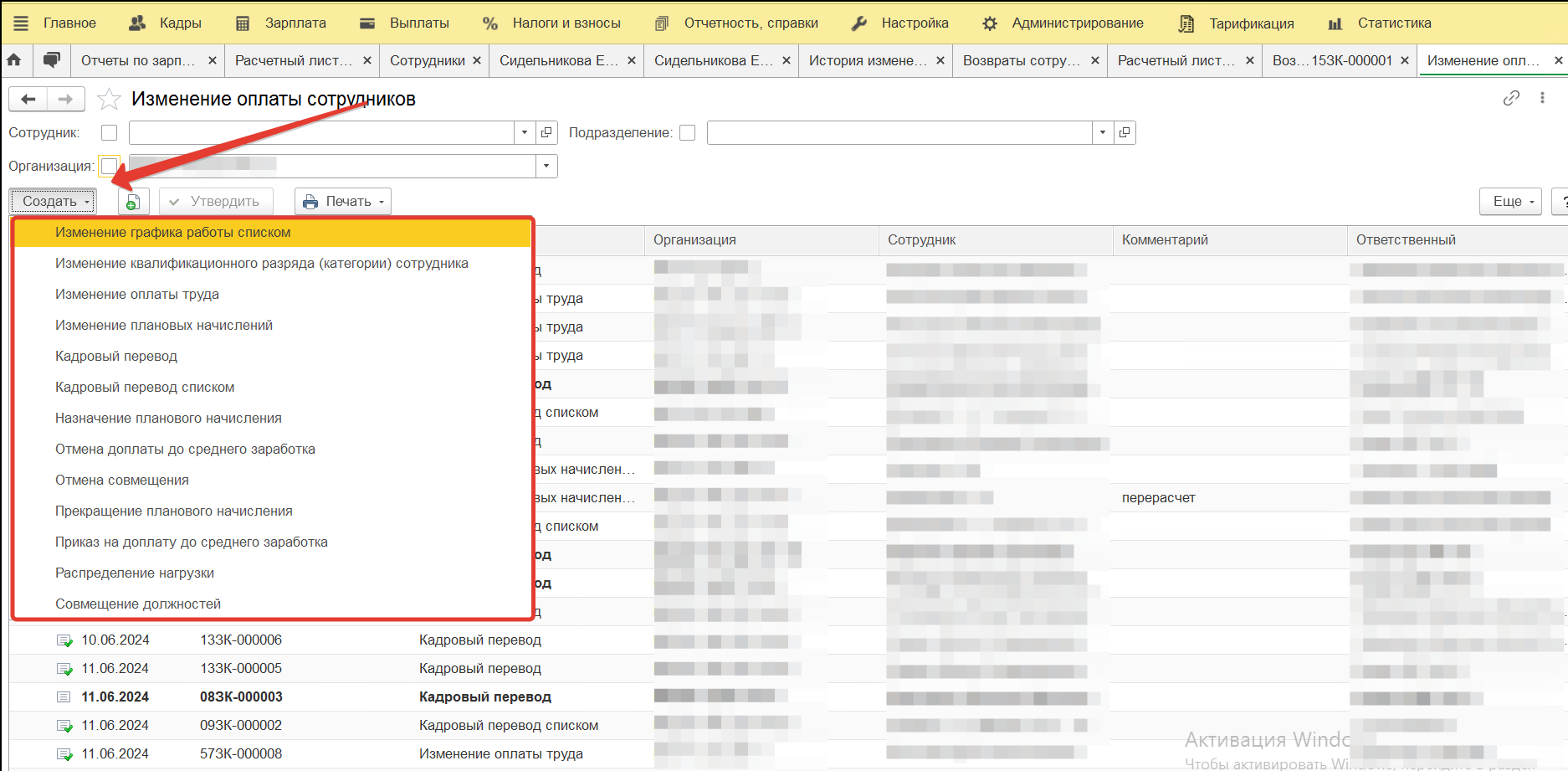The image size is (1568, 771).
Task: Switch to the Сотрудники tab
Action: pyautogui.click(x=427, y=60)
